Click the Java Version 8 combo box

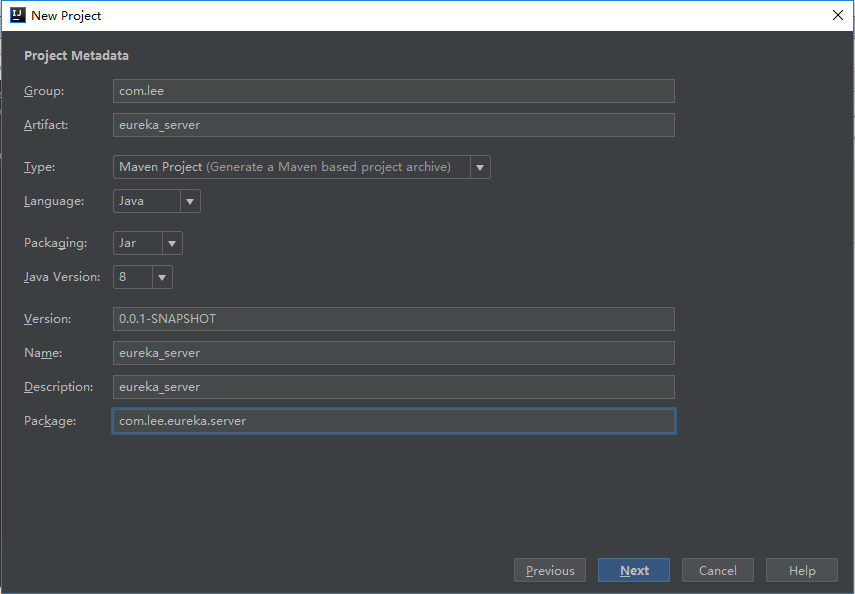(142, 277)
